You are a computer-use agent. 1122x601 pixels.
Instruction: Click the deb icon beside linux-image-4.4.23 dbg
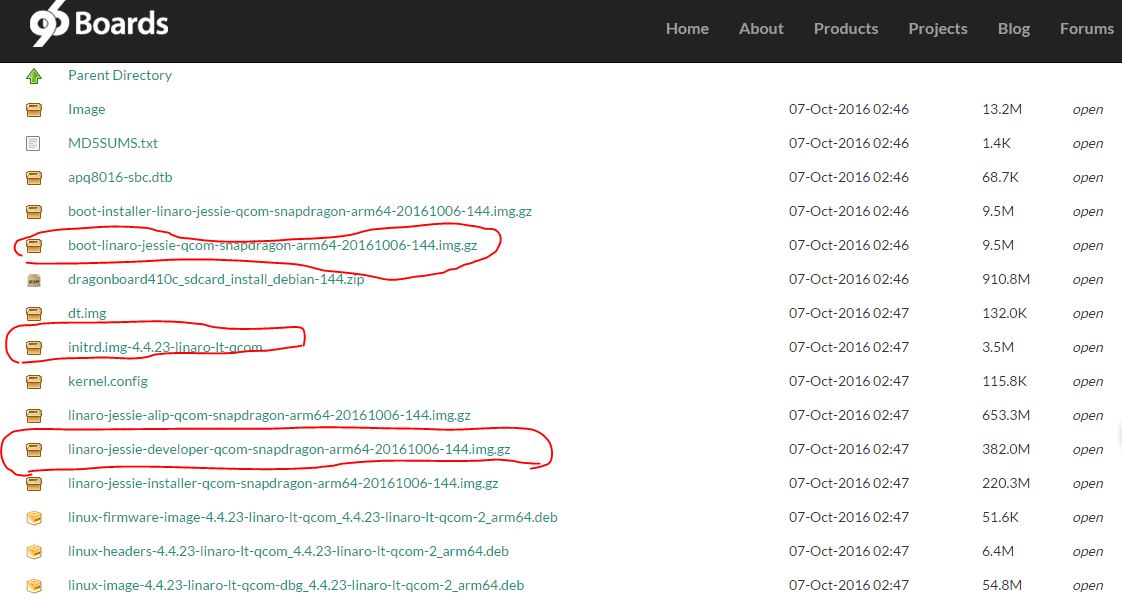34,585
